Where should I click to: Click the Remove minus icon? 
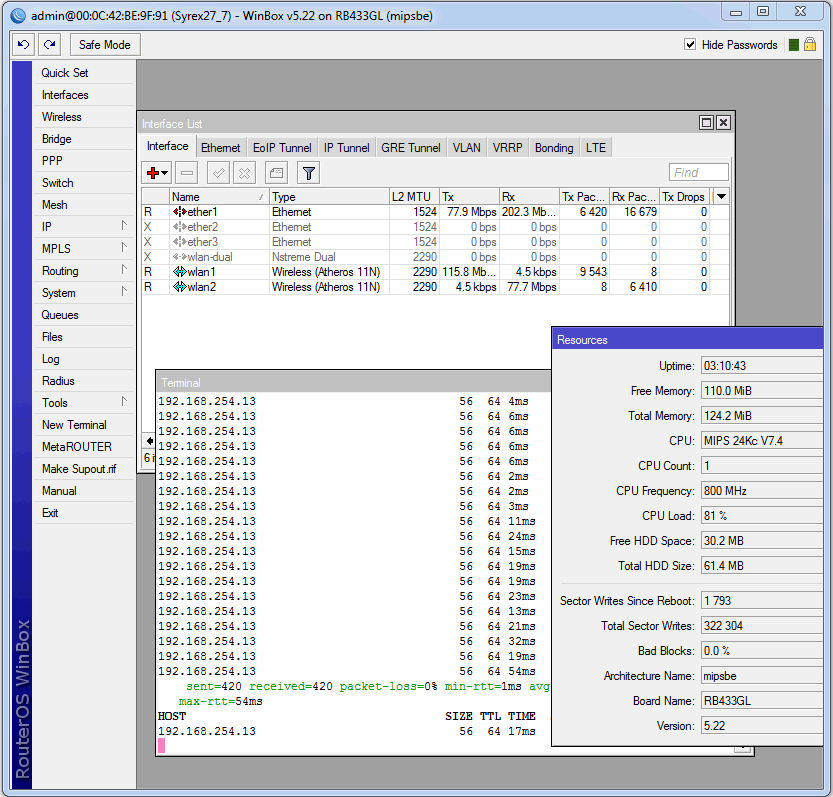tap(186, 173)
